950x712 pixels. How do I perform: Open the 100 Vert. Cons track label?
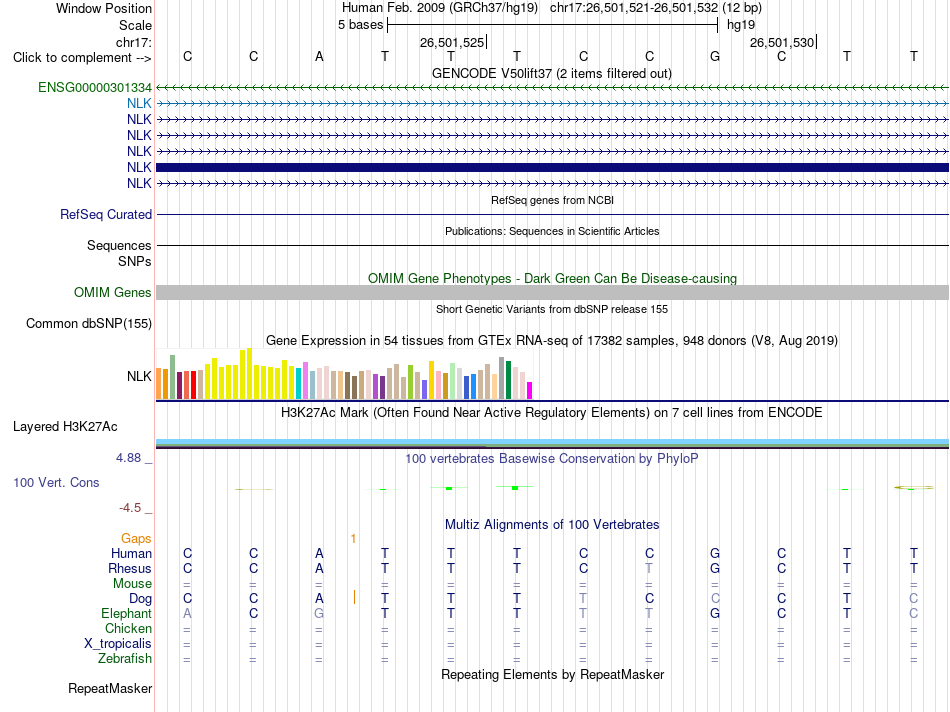pos(56,482)
